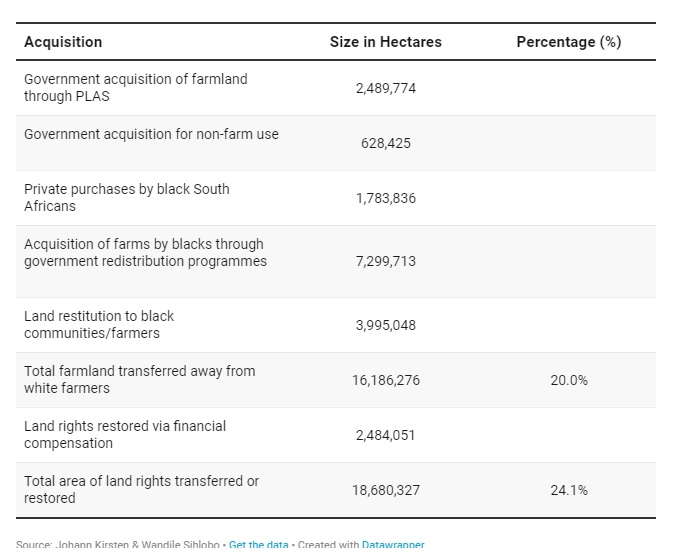Open the Datawrapper link in footer
Viewport: 685px width, 560px height.
tap(393, 545)
